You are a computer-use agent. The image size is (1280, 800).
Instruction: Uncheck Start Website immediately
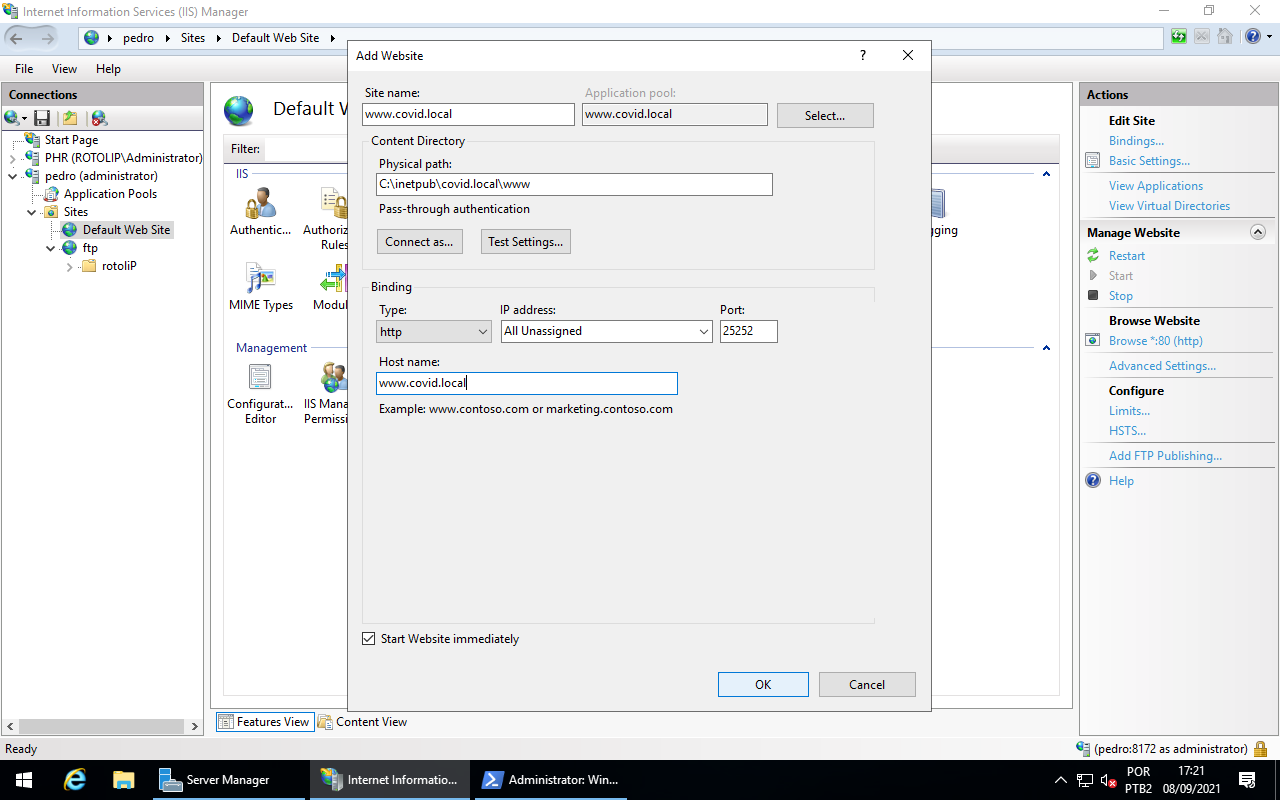tap(368, 638)
